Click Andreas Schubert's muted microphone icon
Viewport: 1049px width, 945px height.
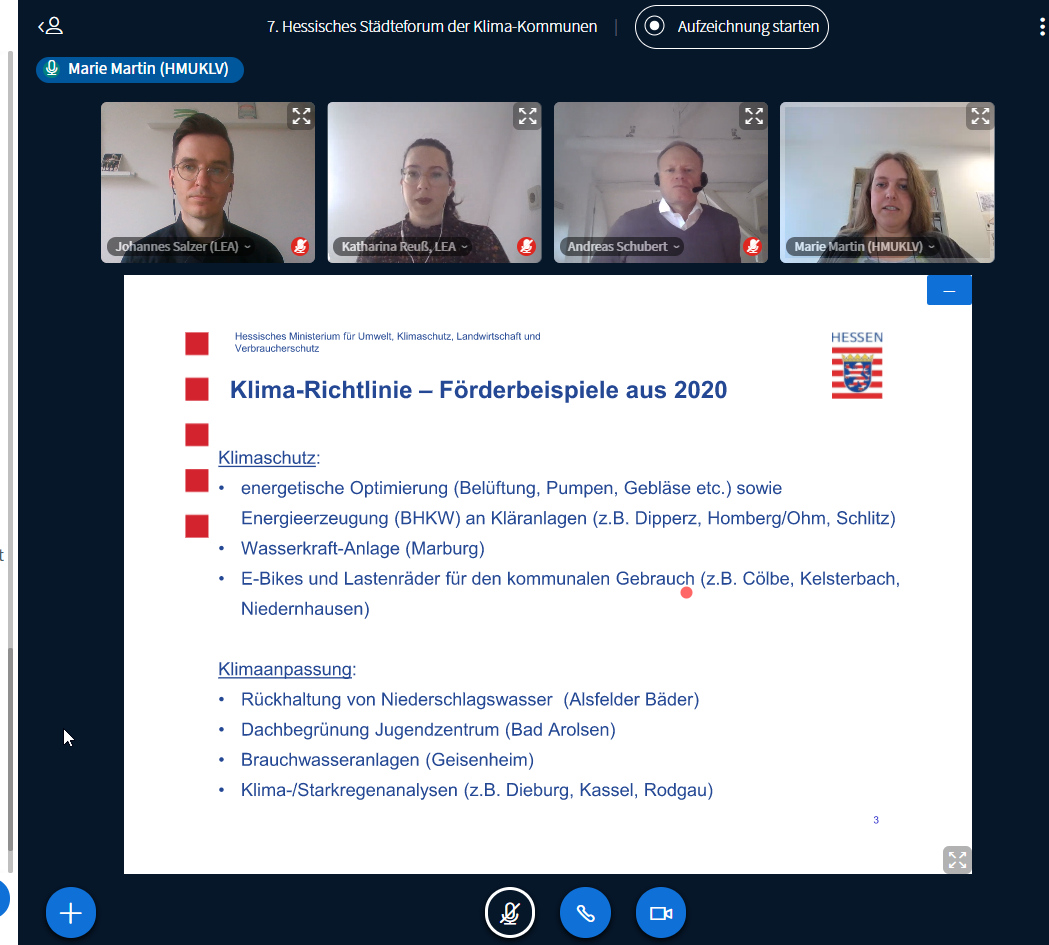click(753, 246)
